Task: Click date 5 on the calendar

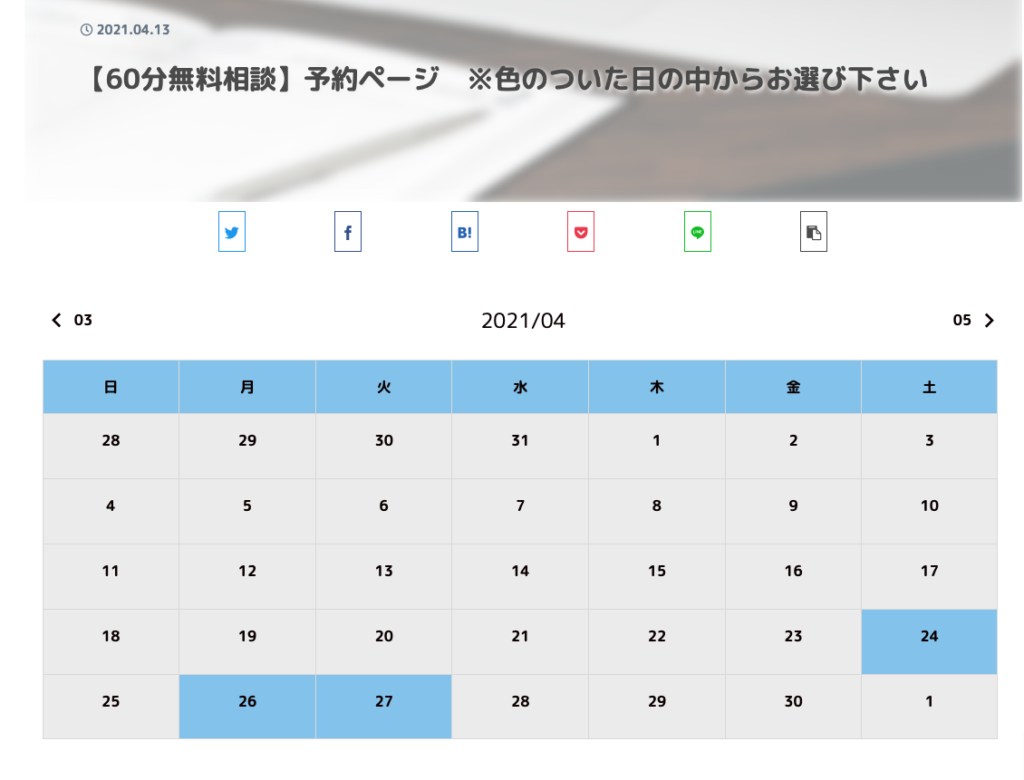Action: (247, 512)
